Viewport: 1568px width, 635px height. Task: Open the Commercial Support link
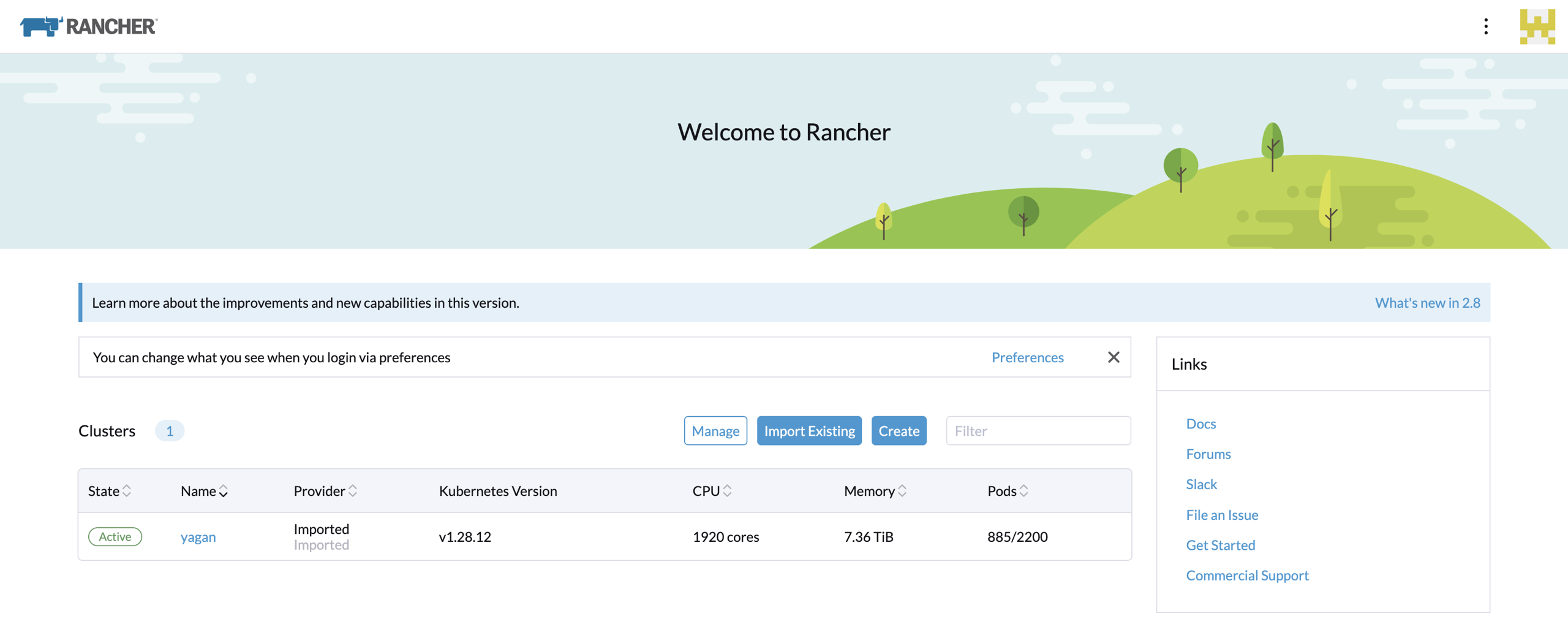click(x=1248, y=575)
